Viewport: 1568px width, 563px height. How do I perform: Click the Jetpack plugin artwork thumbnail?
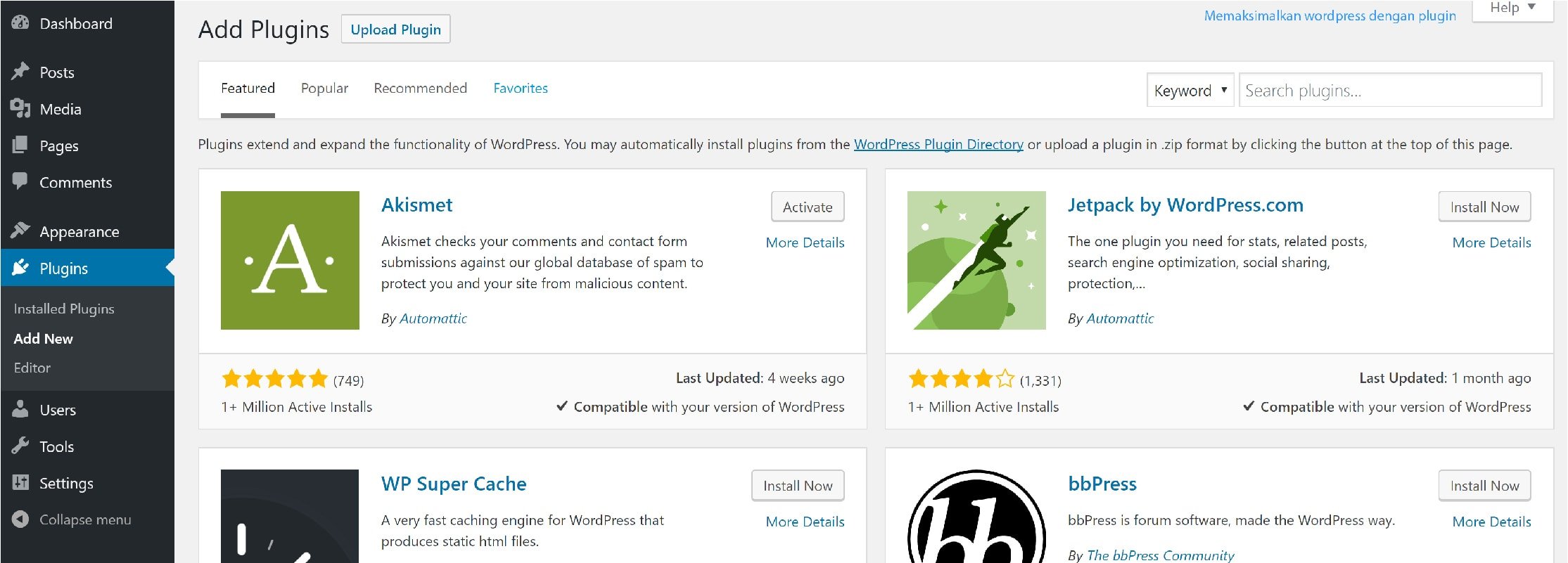(976, 260)
